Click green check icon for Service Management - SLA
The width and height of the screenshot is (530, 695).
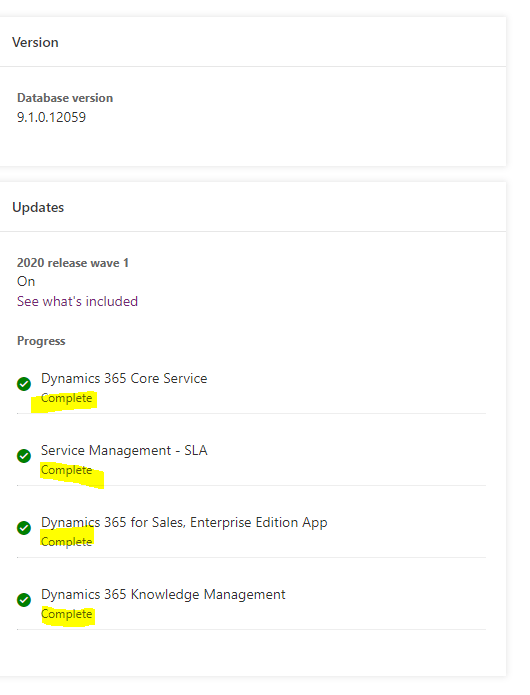pos(24,456)
